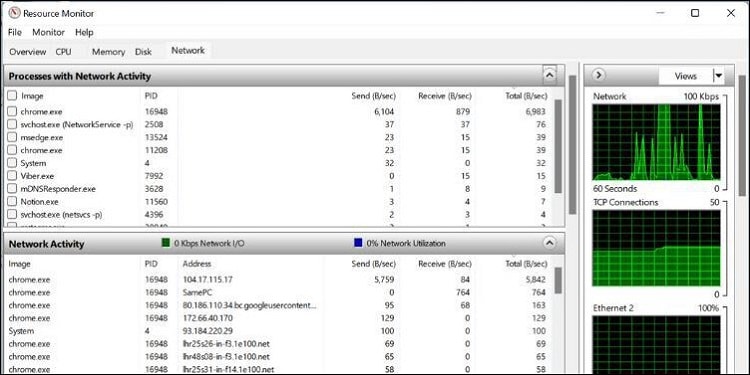Image resolution: width=750 pixels, height=375 pixels.
Task: Click the processes list vertical scrollbar
Action: (x=558, y=146)
